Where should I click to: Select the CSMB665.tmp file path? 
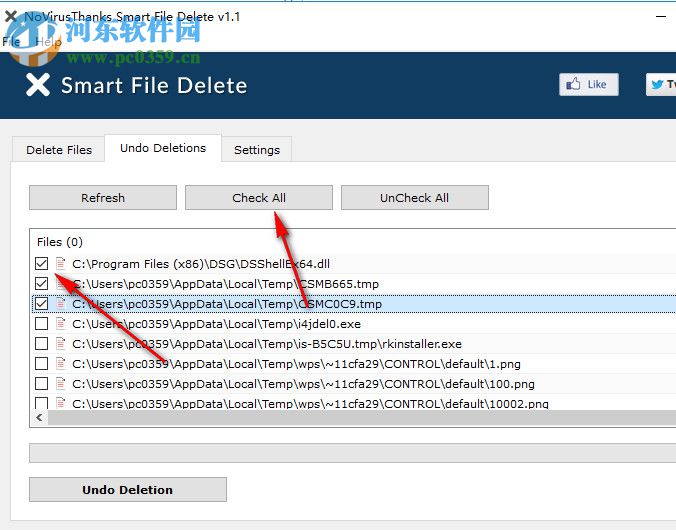click(225, 284)
